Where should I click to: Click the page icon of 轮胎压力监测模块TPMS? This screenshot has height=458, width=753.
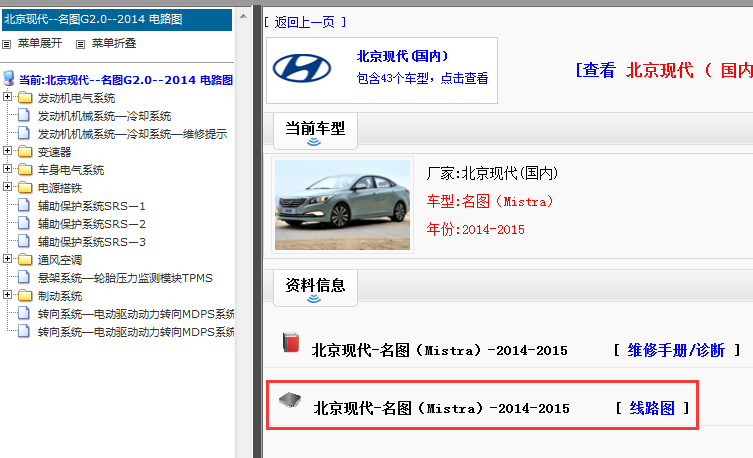click(x=24, y=277)
